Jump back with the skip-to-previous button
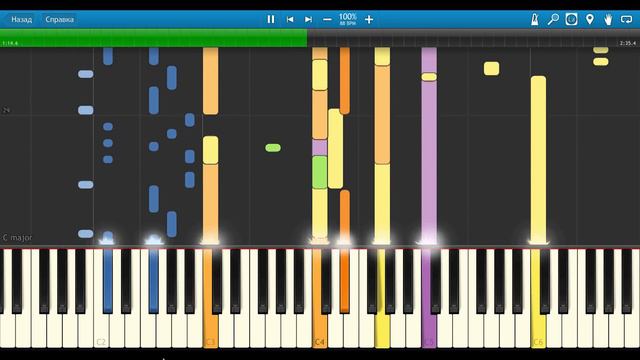Viewport: 640px width, 360px height. coord(290,19)
